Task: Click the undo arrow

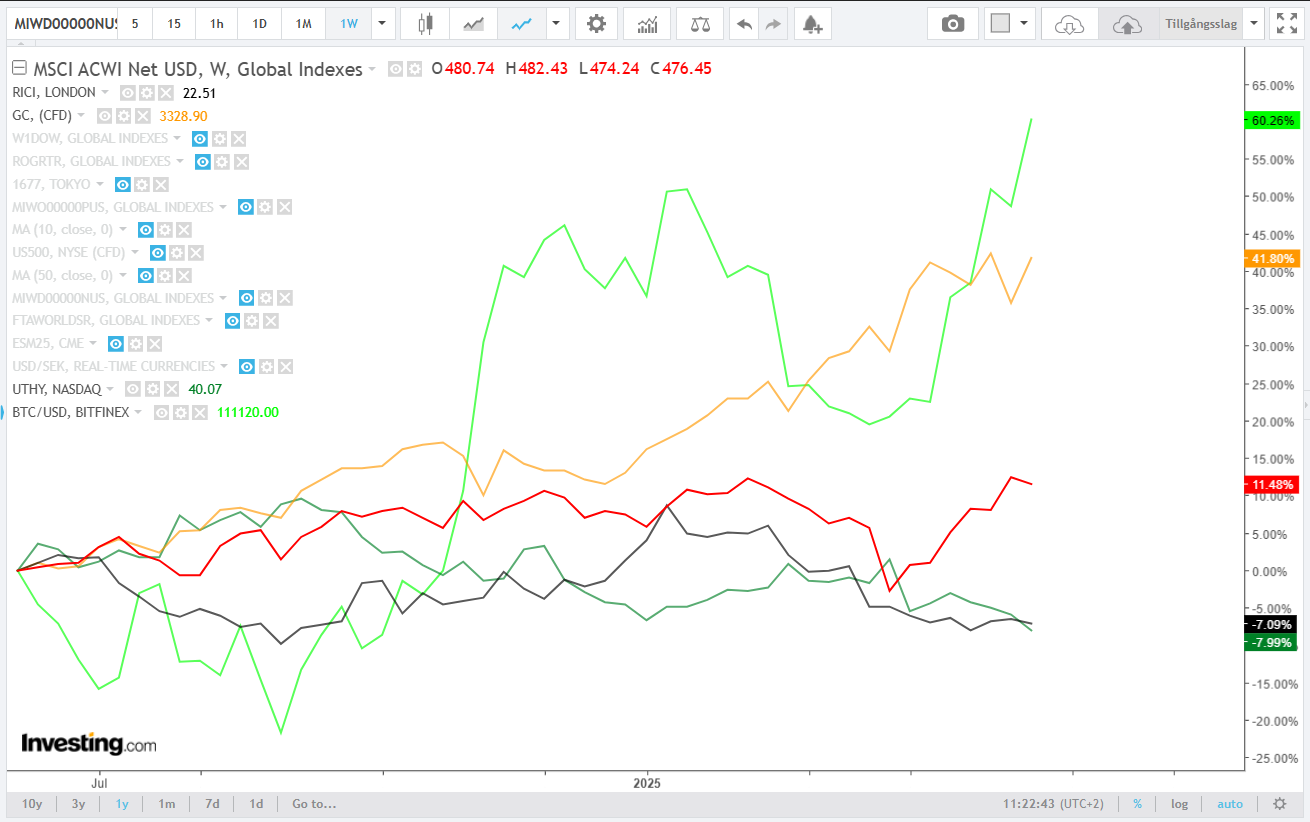Action: [743, 23]
